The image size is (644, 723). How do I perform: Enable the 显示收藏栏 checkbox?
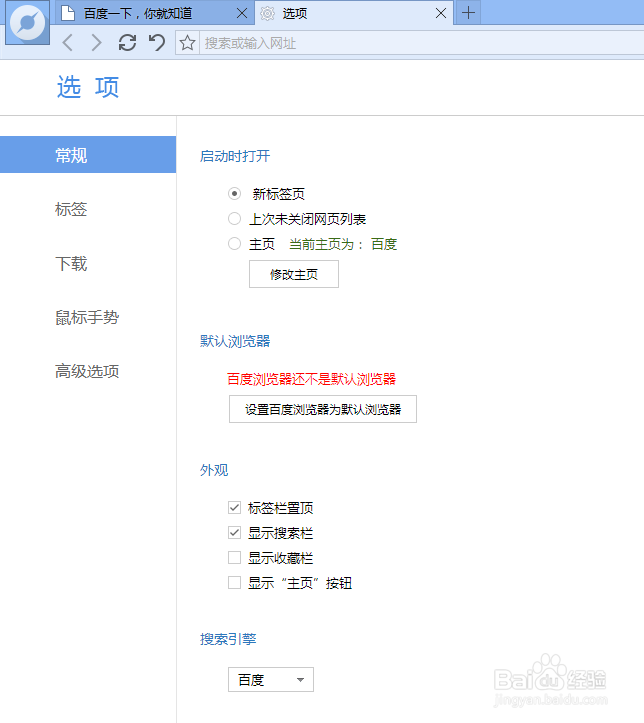[234, 557]
